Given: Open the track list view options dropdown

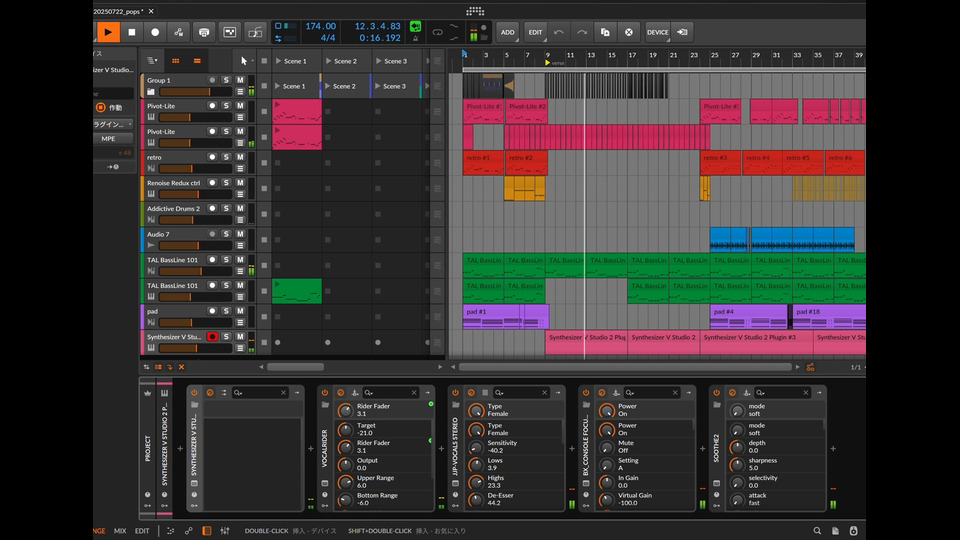Looking at the screenshot, I should tap(151, 61).
